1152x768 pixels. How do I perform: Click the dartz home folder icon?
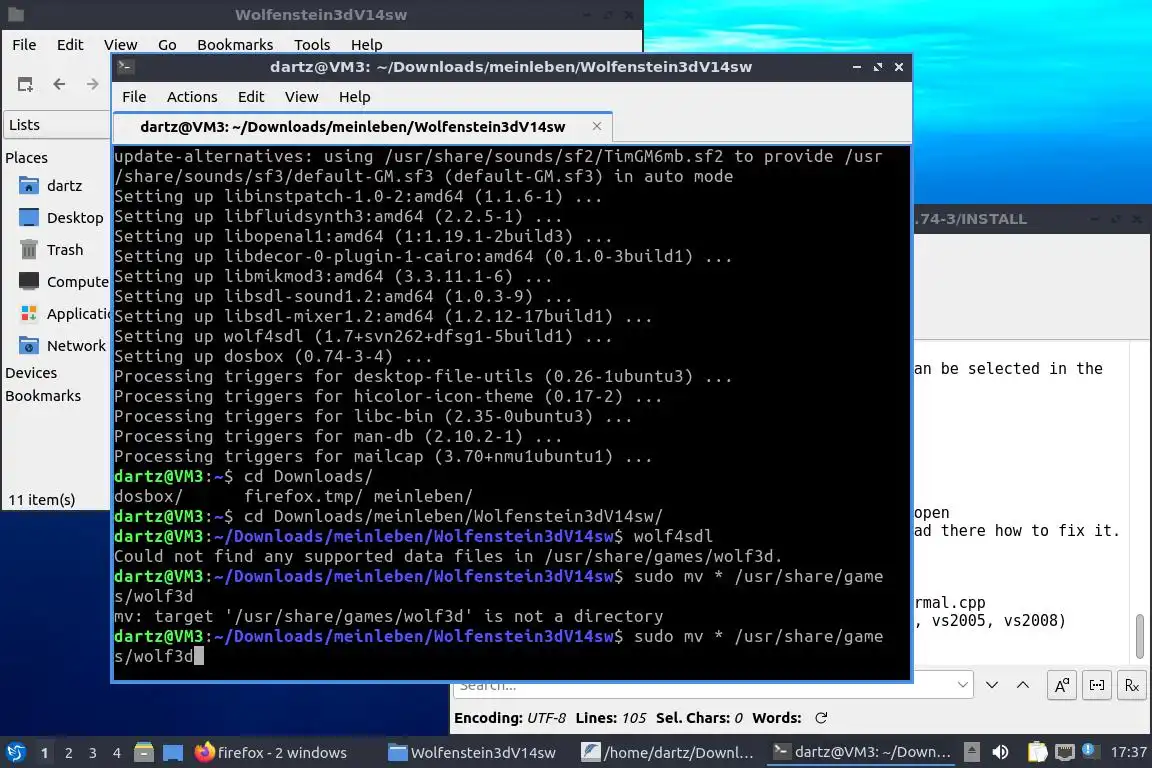coord(29,185)
